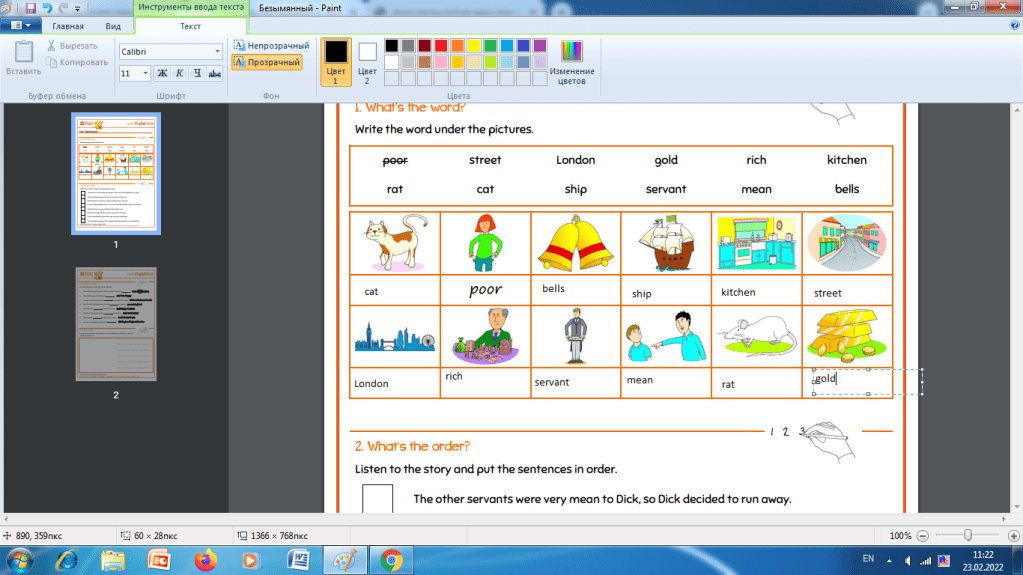The width and height of the screenshot is (1023, 575).
Task: Select Цвет 1 foreground color button
Action: point(336,59)
